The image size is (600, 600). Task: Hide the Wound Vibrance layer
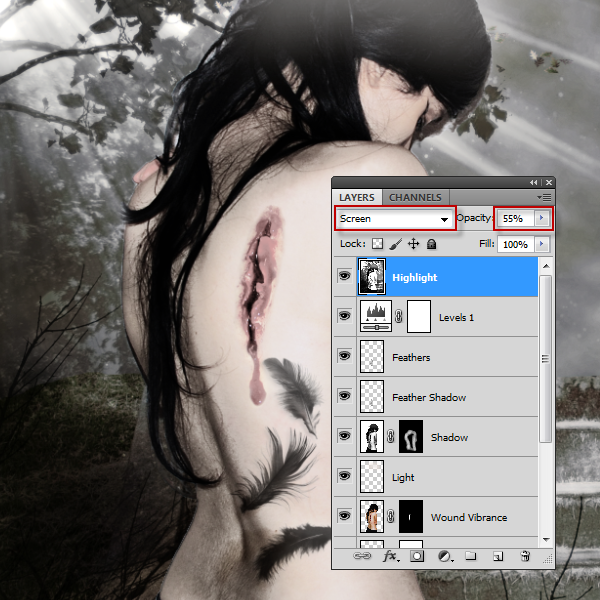coord(344,516)
